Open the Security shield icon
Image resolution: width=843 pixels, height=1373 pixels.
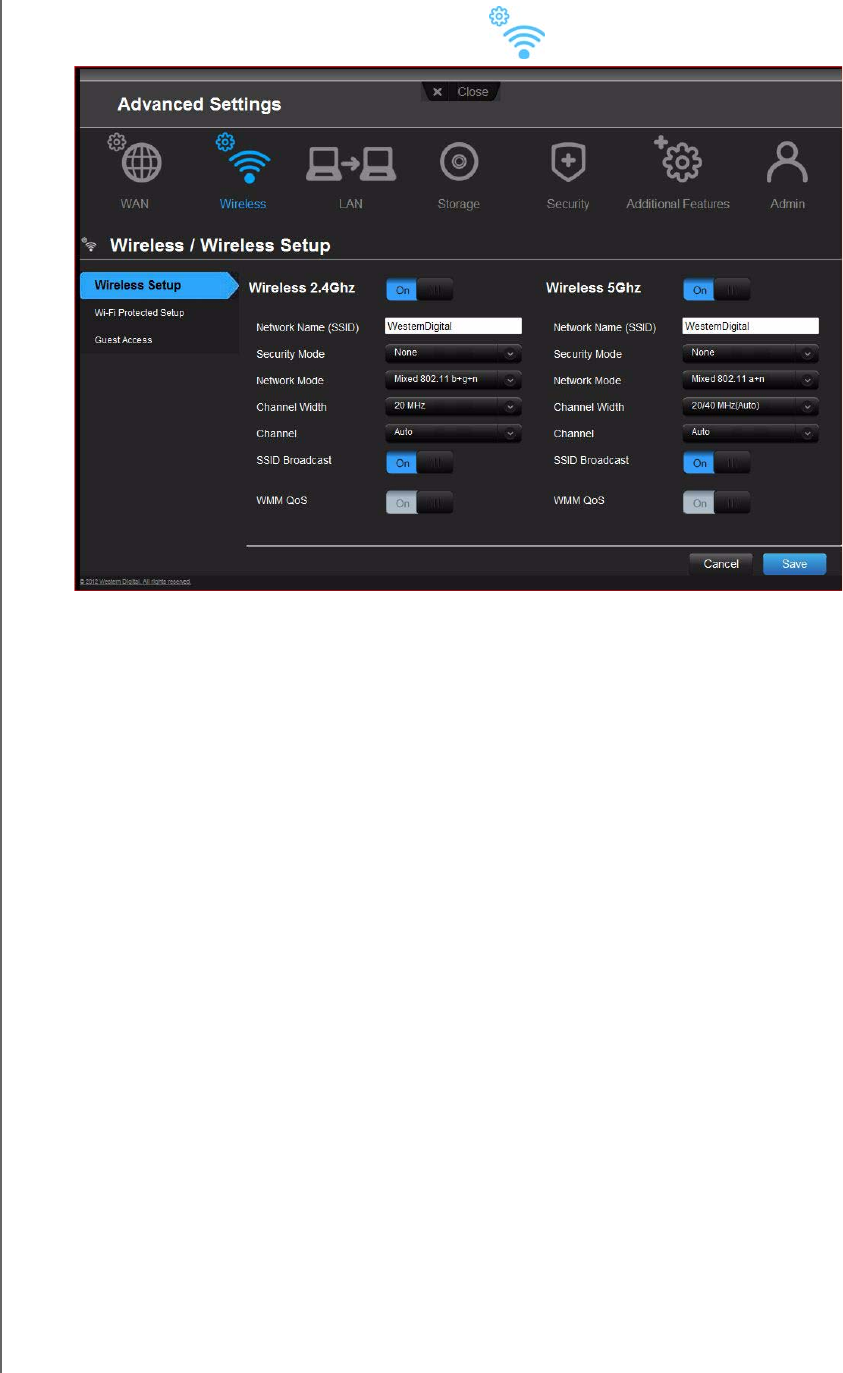[568, 162]
